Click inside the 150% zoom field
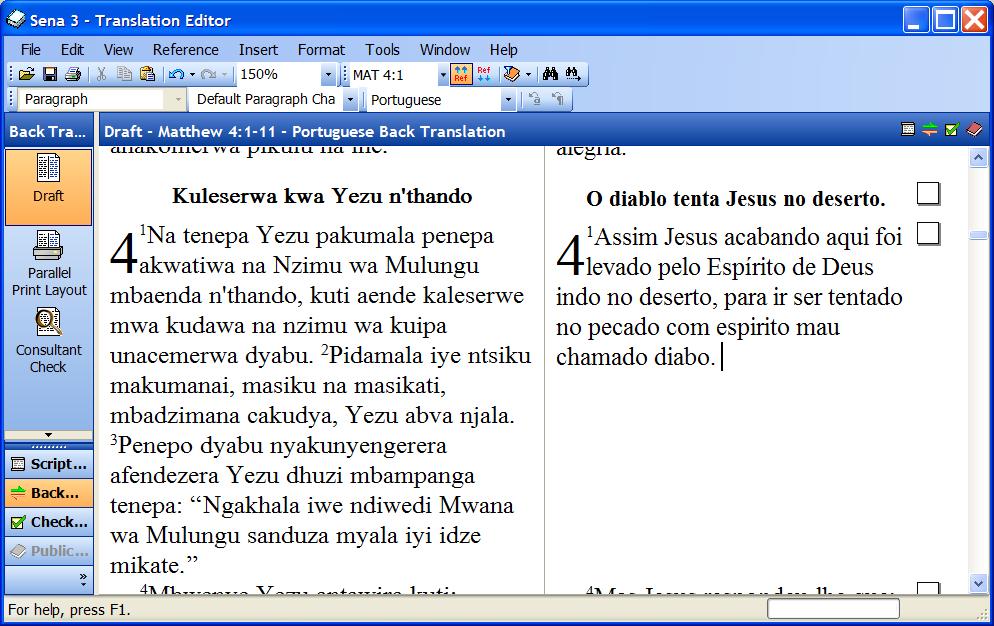The image size is (994, 626). pos(279,75)
